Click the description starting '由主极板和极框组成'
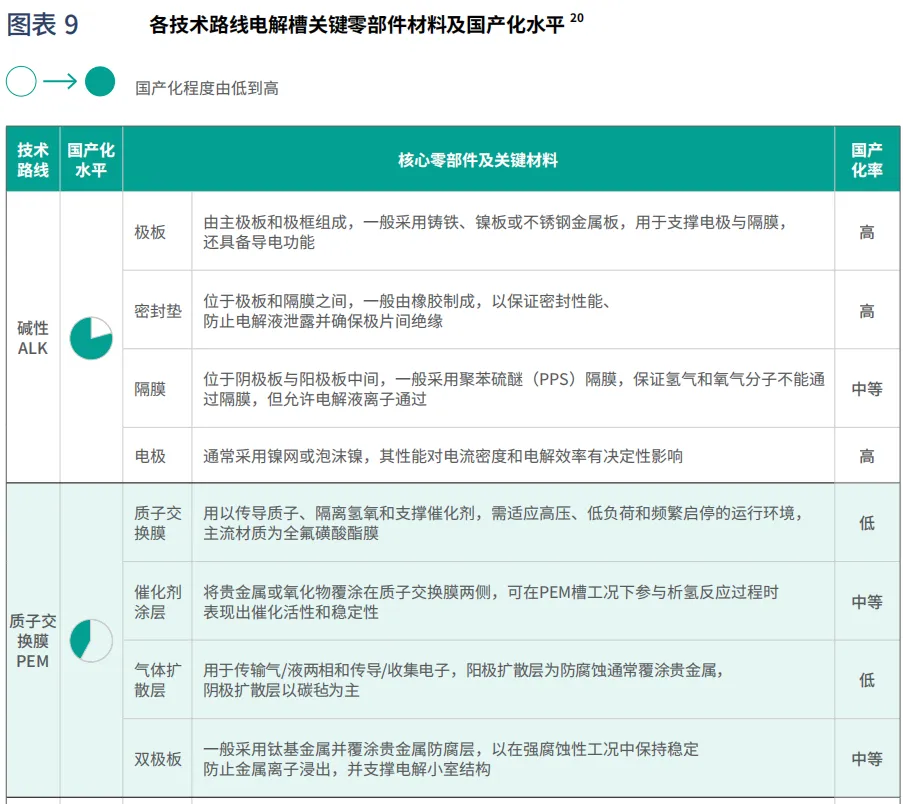The image size is (903, 804). click(x=495, y=232)
